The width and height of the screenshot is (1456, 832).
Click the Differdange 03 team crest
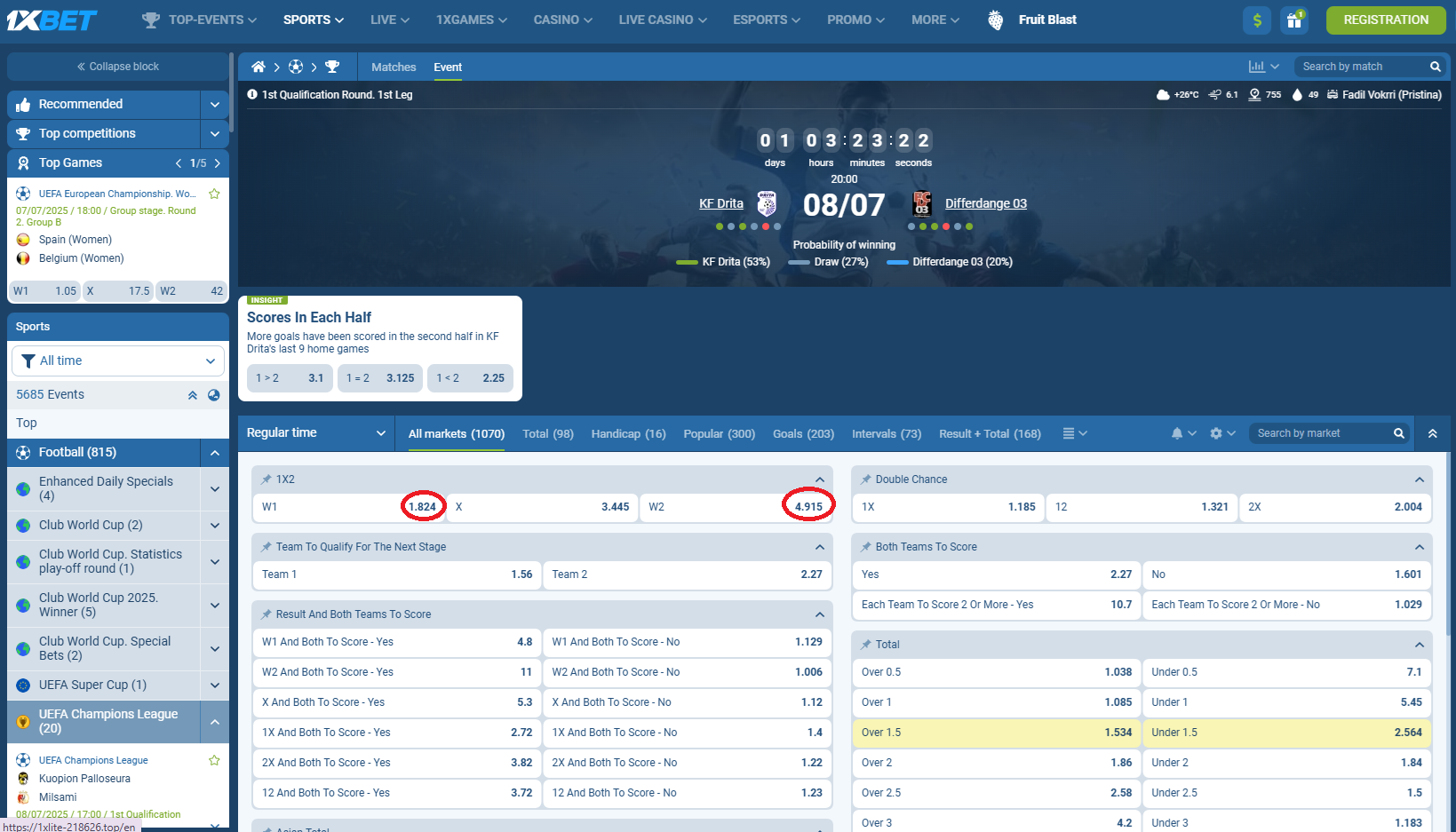click(x=922, y=203)
